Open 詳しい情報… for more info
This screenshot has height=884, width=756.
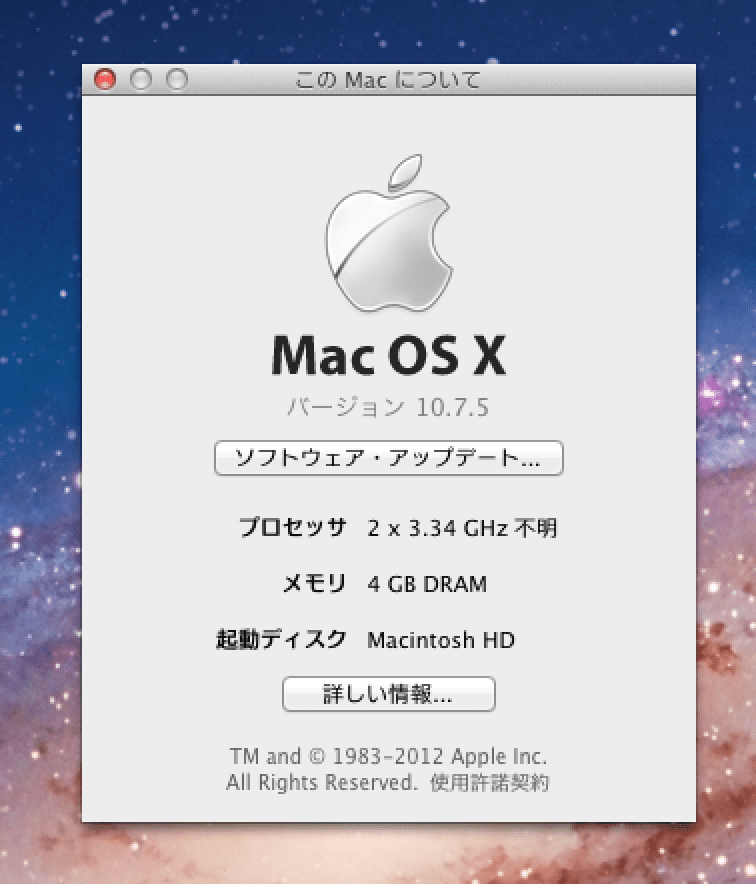point(388,694)
